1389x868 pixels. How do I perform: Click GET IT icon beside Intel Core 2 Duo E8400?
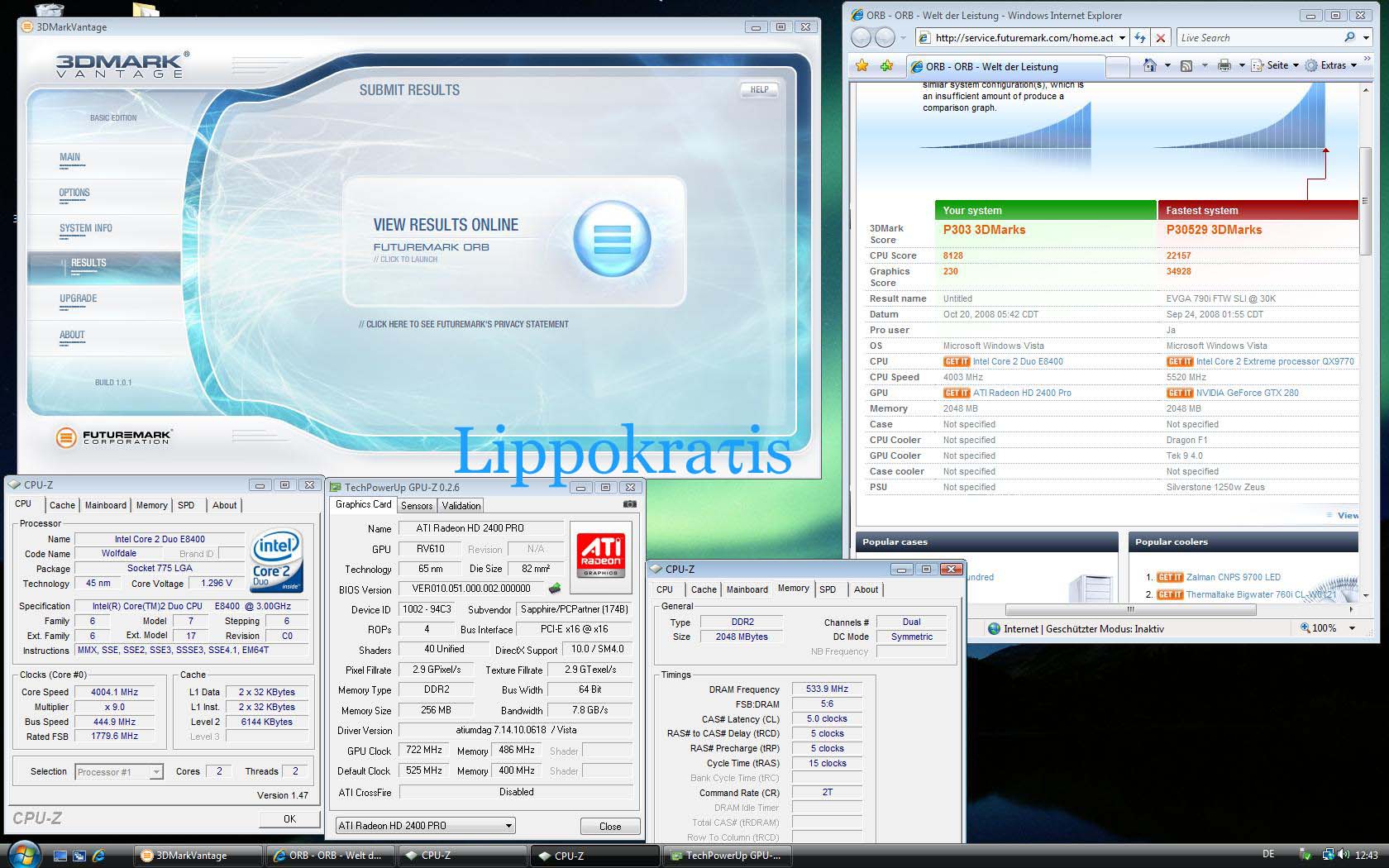click(x=956, y=362)
